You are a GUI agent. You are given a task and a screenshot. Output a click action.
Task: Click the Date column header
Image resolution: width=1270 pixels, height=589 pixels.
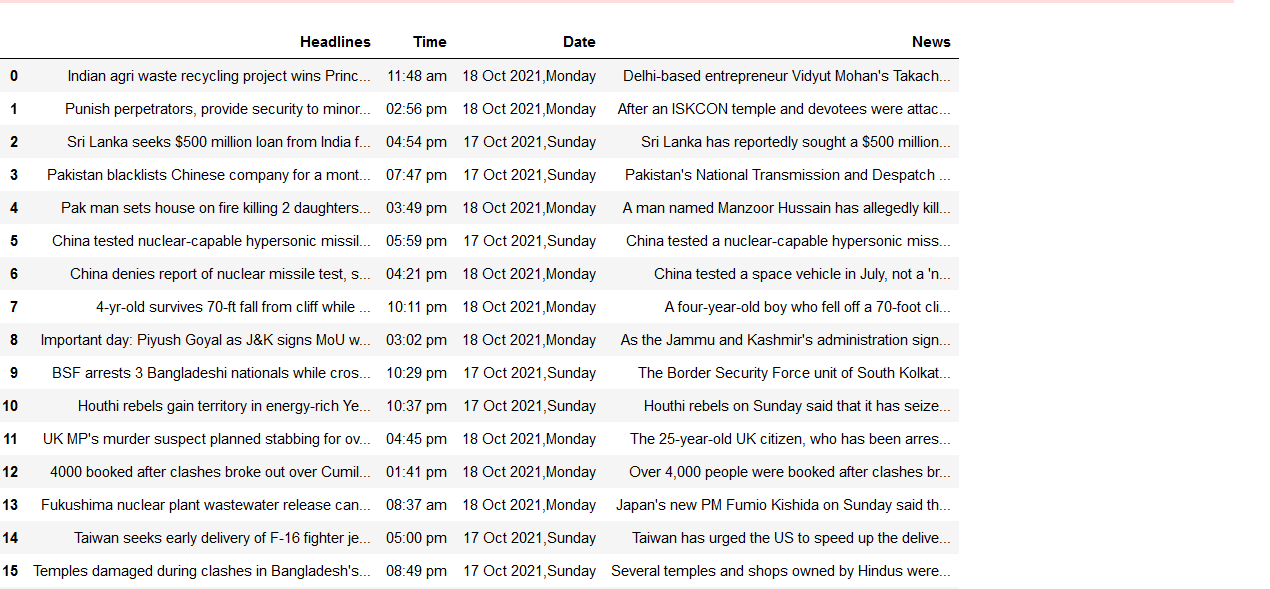click(x=579, y=42)
